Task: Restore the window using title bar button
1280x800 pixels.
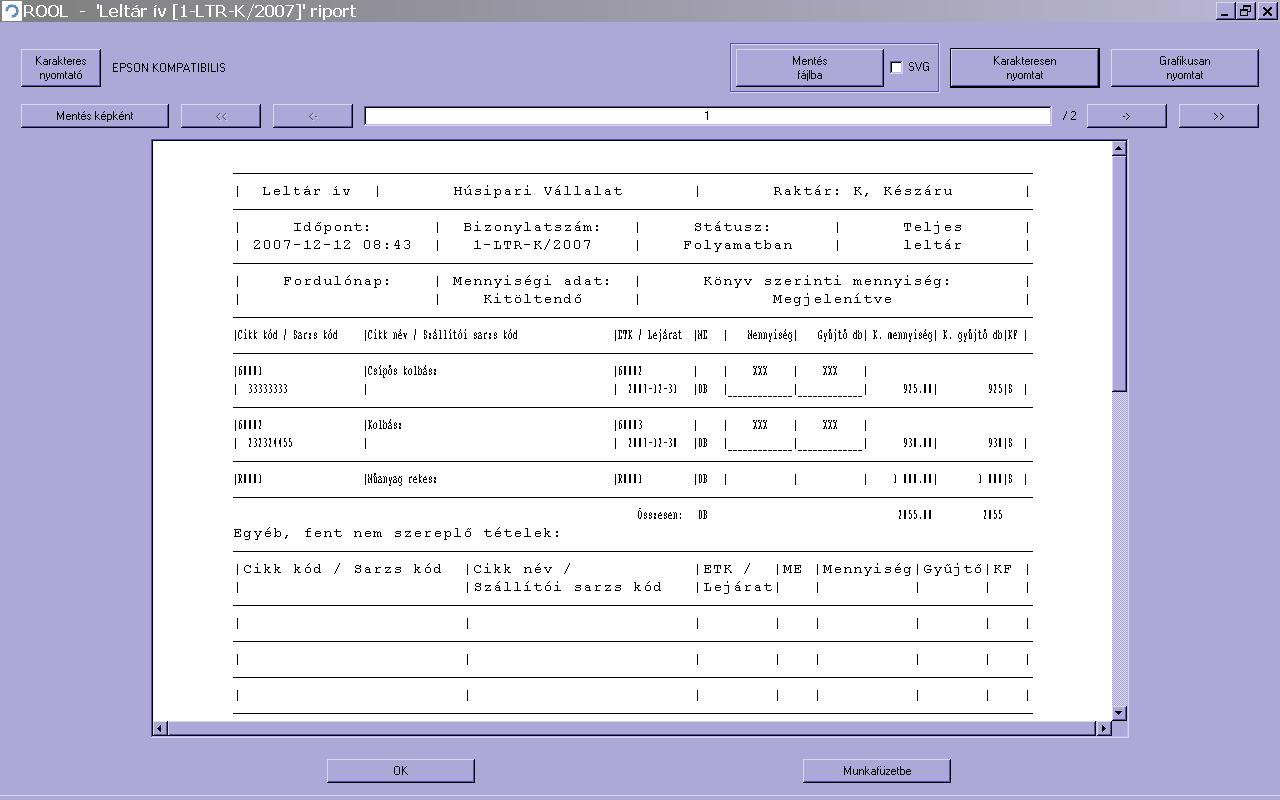Action: click(x=1246, y=11)
